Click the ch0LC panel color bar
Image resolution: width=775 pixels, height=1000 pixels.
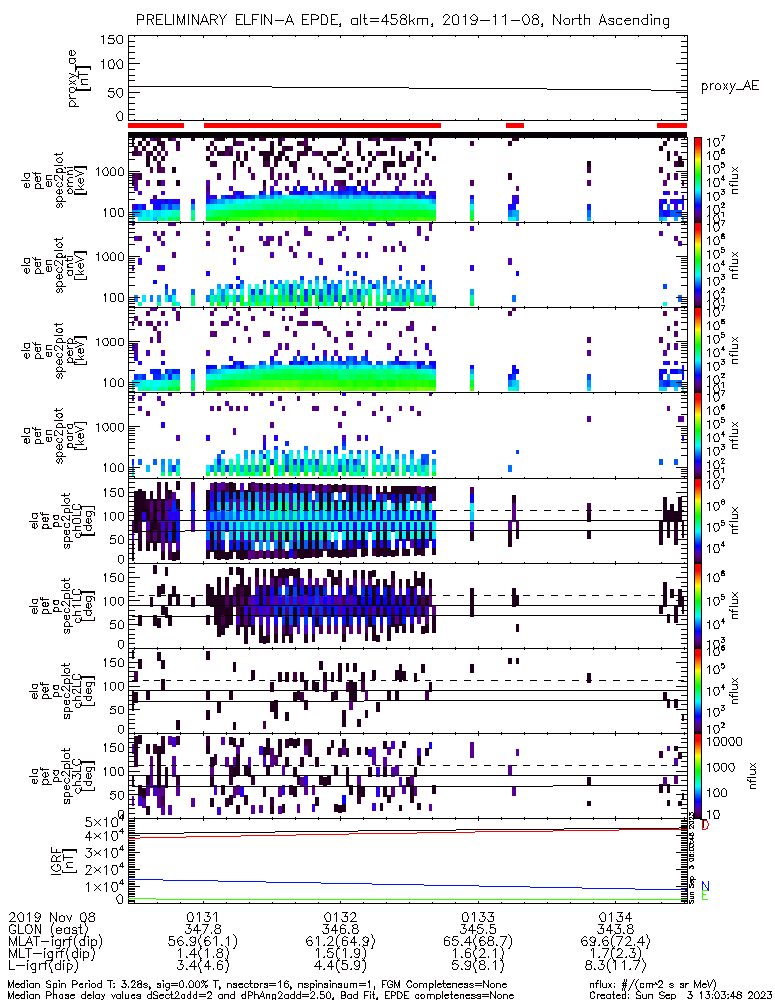[698, 520]
